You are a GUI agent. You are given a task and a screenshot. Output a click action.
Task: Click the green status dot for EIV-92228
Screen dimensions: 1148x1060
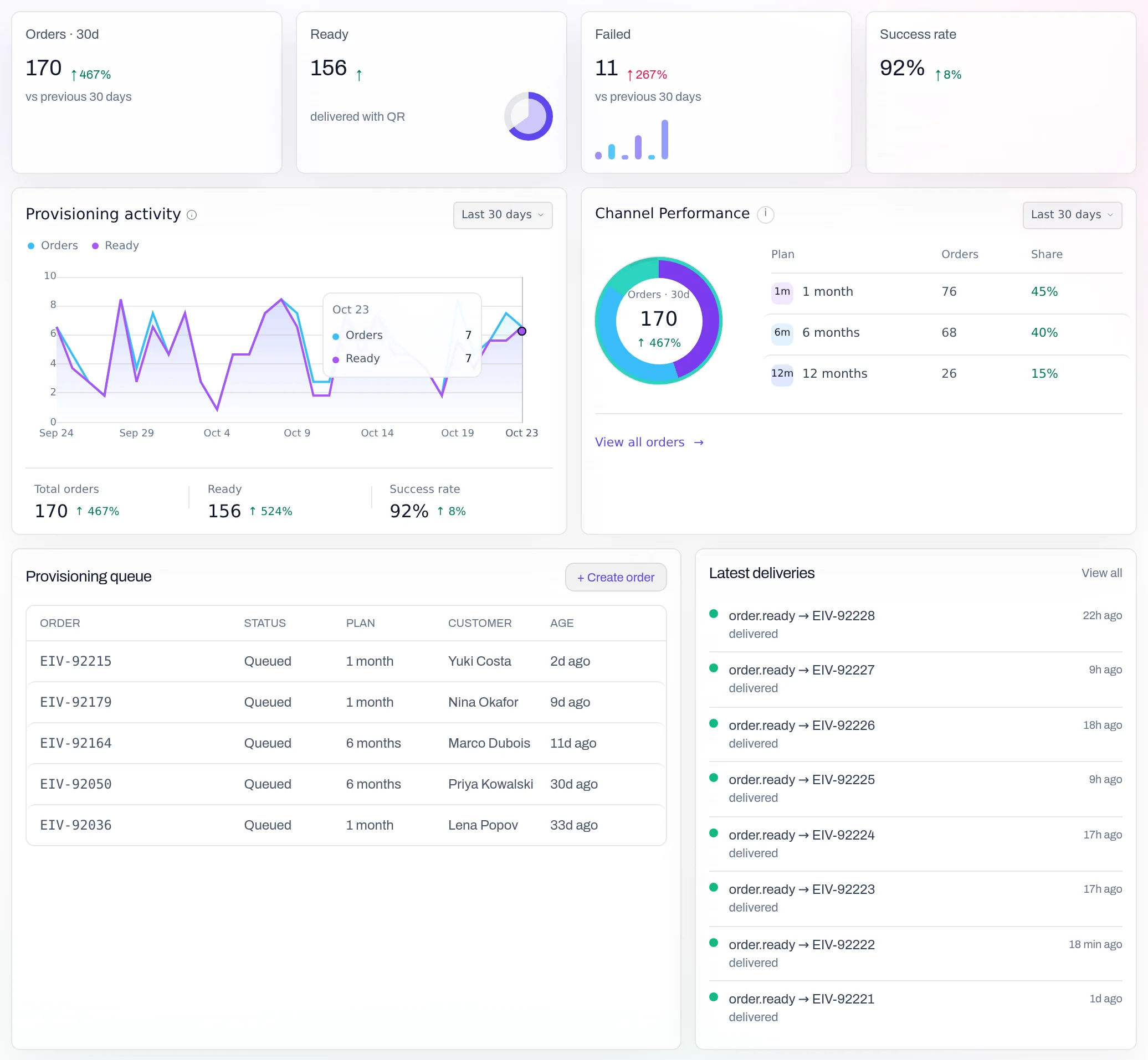713,614
